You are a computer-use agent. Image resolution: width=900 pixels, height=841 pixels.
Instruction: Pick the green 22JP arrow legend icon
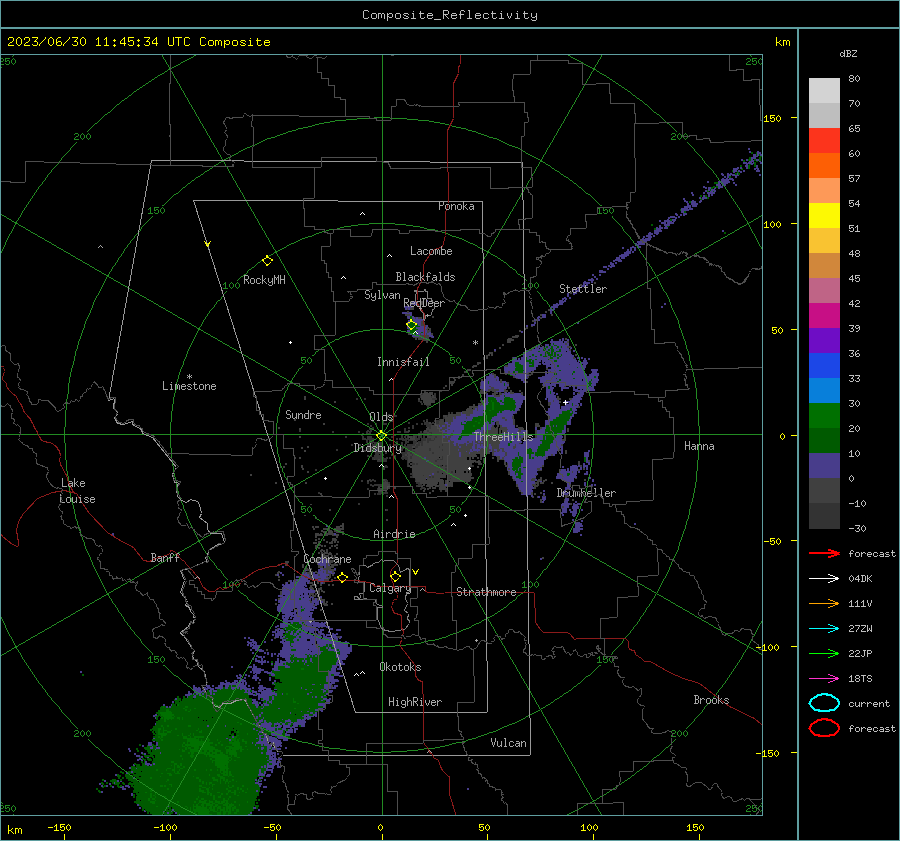click(x=824, y=653)
